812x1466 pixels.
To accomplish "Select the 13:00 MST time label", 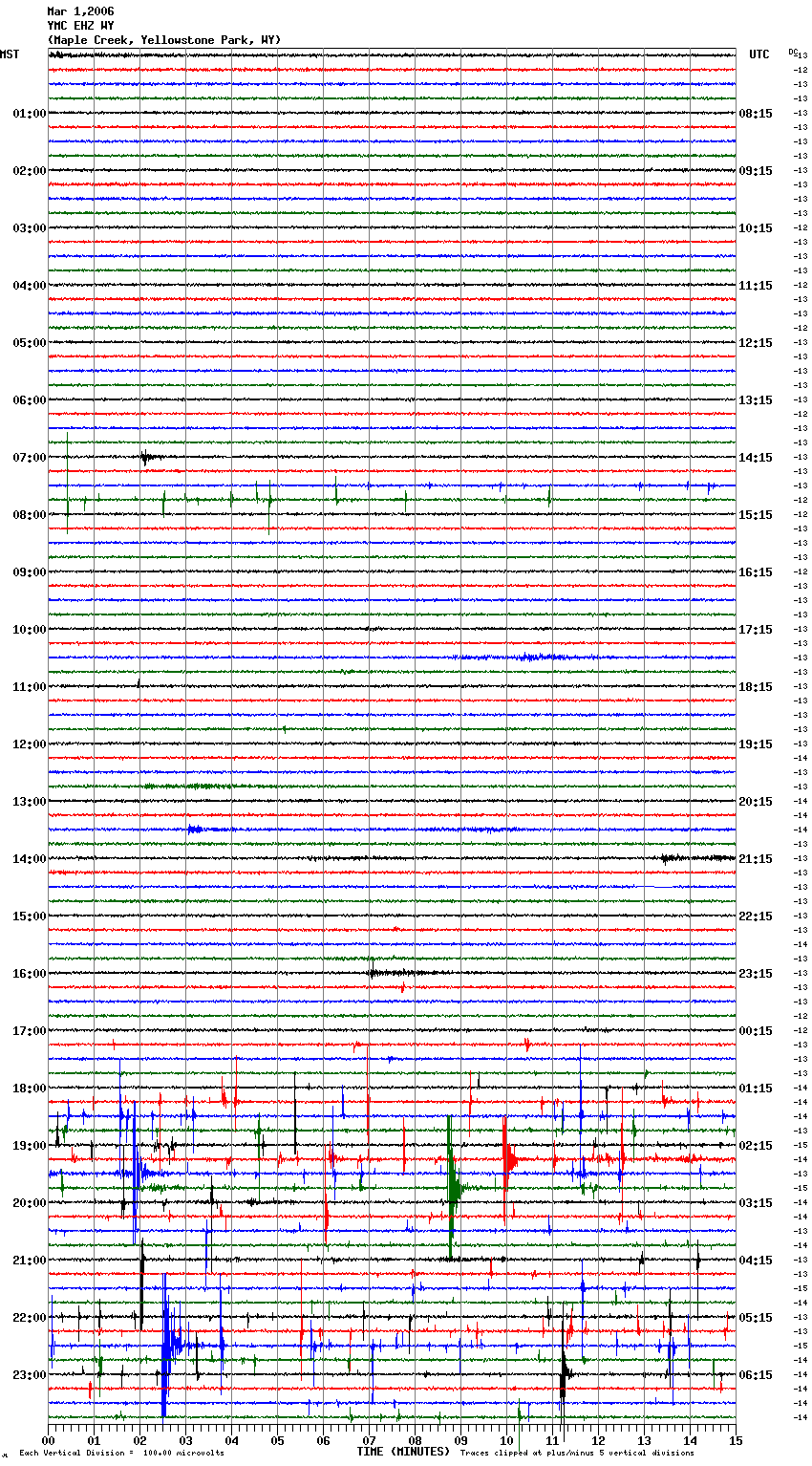I will (30, 802).
